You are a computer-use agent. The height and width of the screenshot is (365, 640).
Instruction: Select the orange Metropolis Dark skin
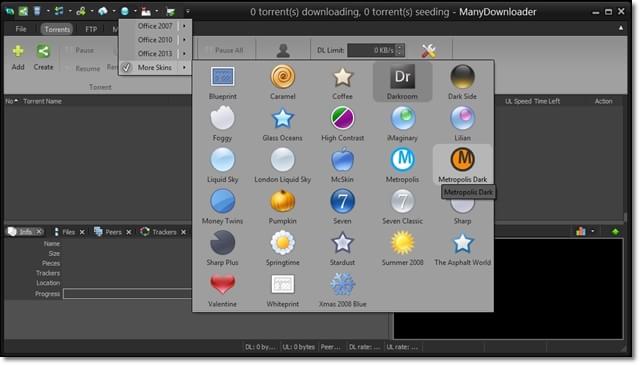462,160
